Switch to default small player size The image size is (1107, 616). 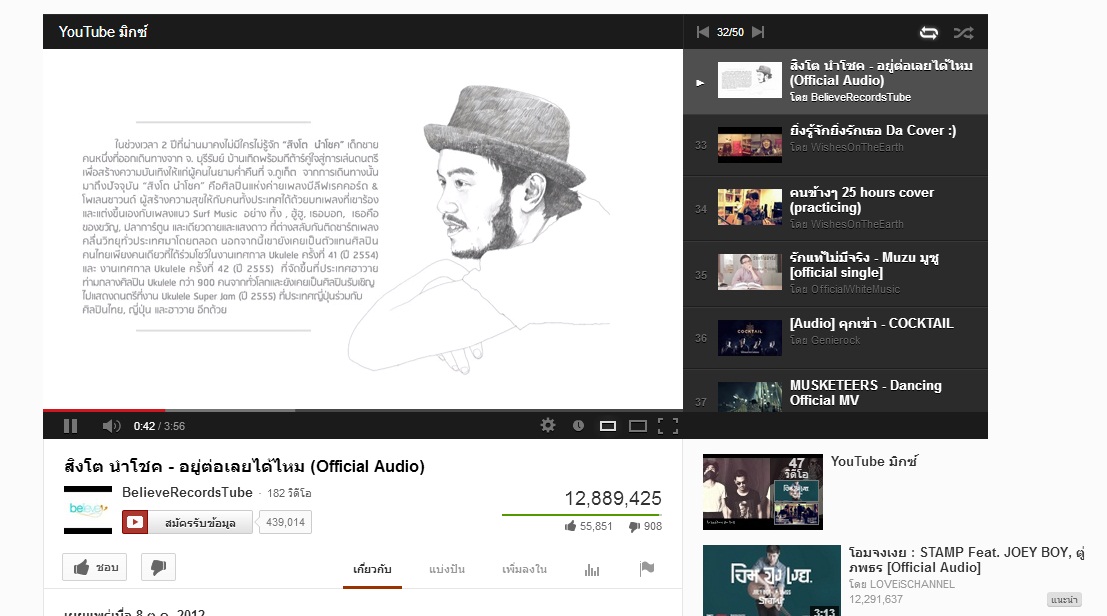point(608,425)
